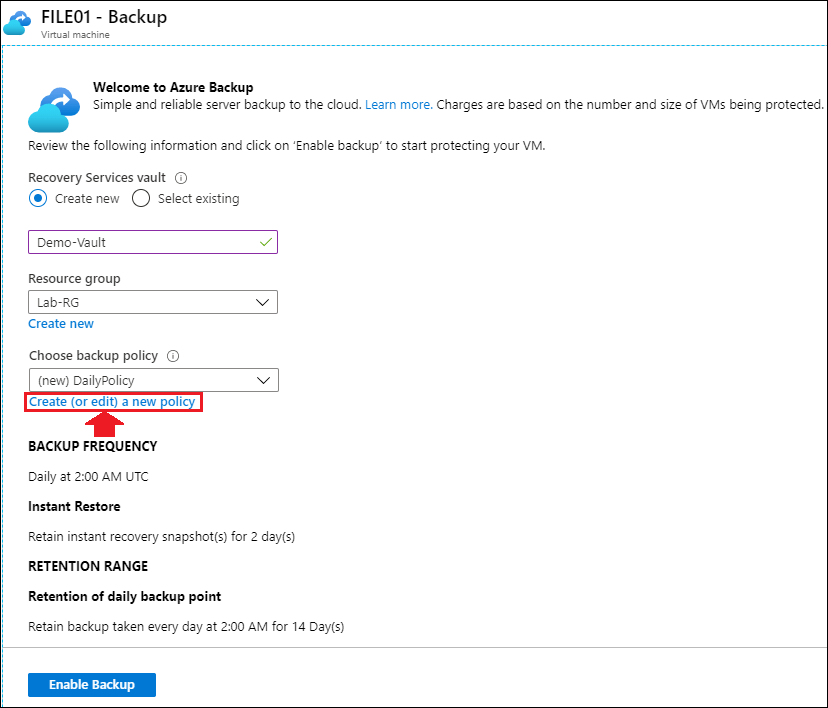Click Create (or edit) a new policy link
Viewport: 828px width, 708px height.
(x=112, y=402)
